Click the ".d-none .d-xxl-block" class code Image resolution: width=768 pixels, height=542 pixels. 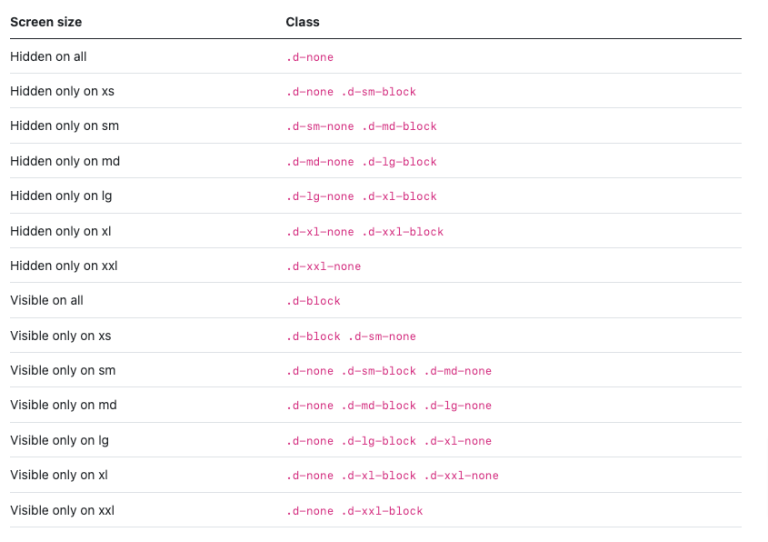tap(354, 511)
